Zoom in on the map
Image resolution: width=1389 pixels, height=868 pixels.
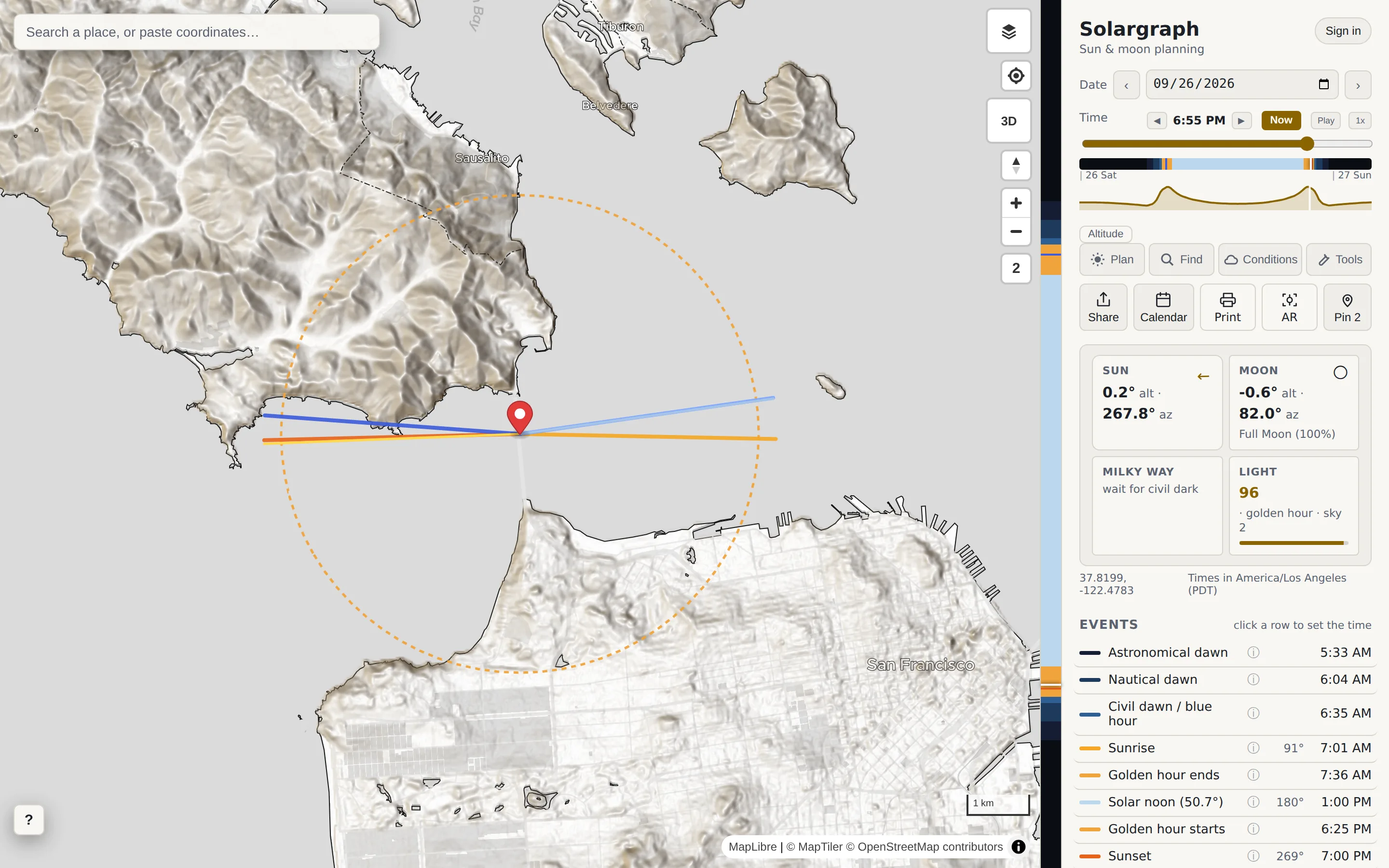1016,203
